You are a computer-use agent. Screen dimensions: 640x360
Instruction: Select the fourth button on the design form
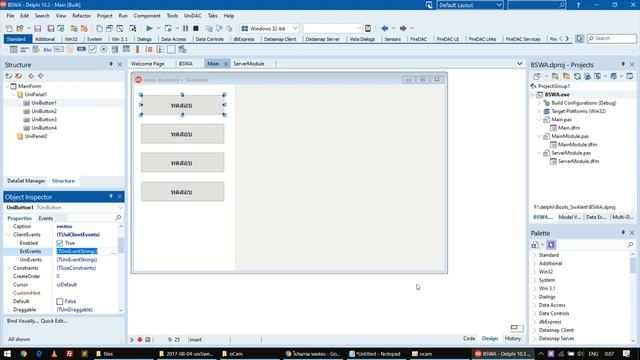[182, 192]
